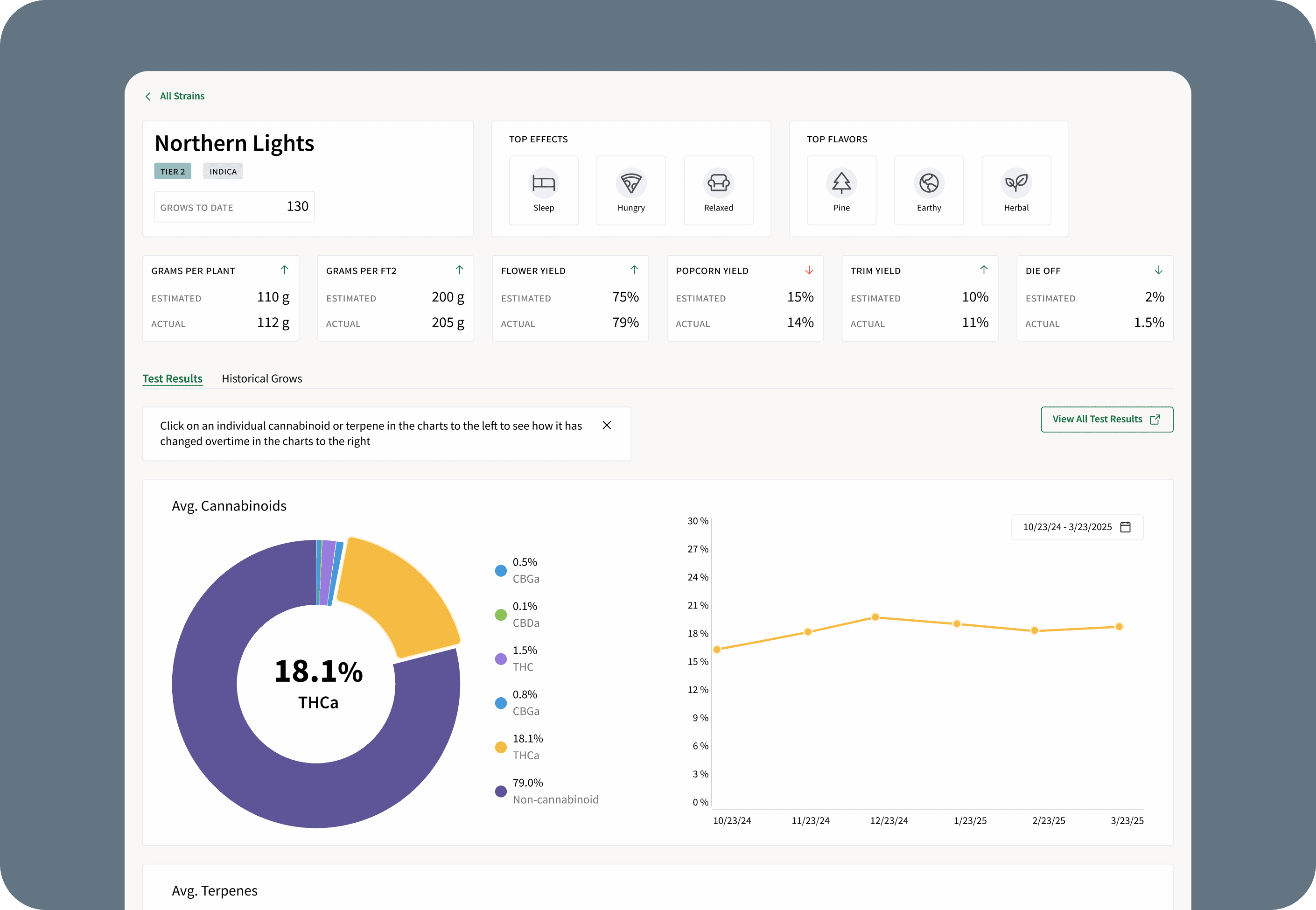Image resolution: width=1316 pixels, height=910 pixels.
Task: Click the Popcorn Yield red down arrow
Action: [809, 270]
